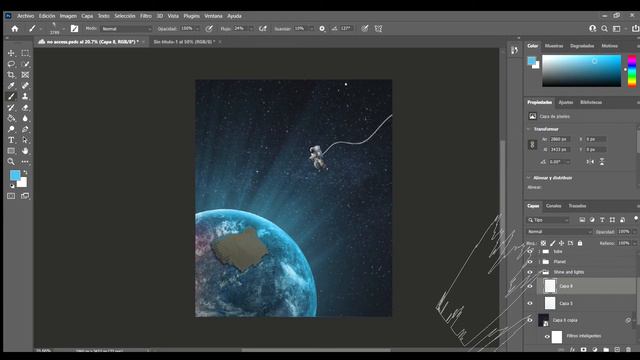Hide the Capa 5 layer
The image size is (640, 360).
tap(530, 303)
